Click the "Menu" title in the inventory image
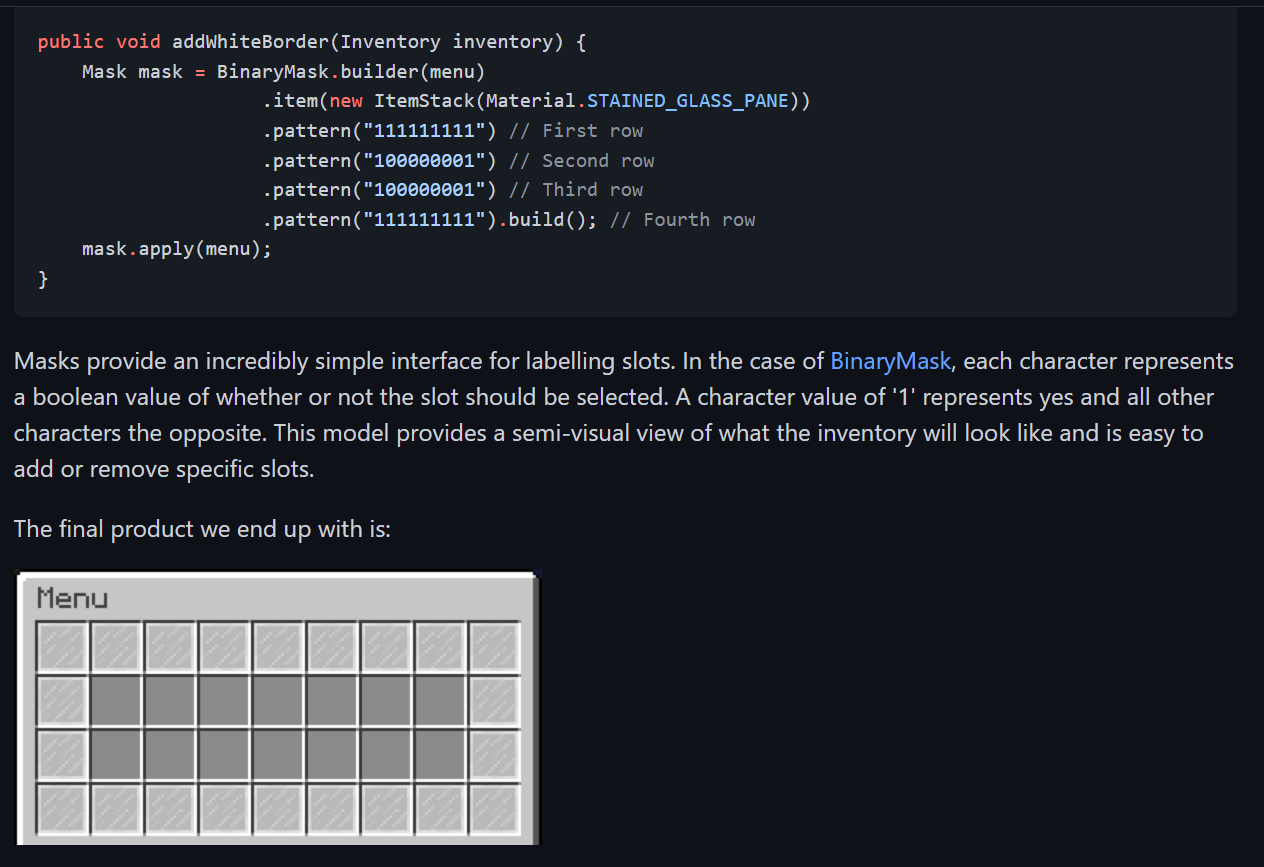 point(72,599)
